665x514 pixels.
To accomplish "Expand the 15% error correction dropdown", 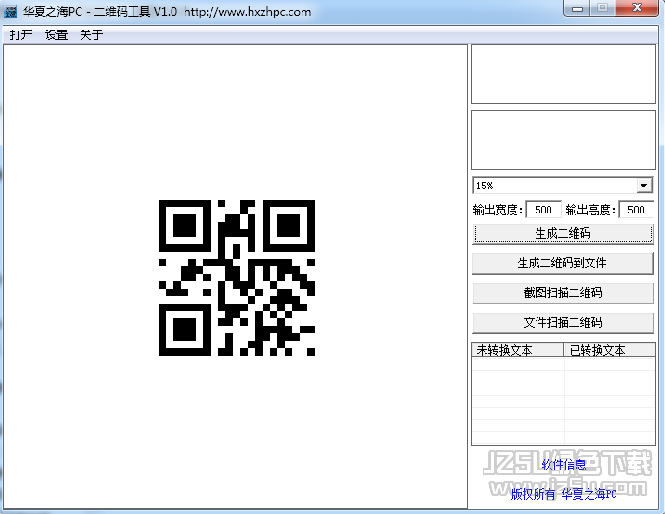I will pos(644,185).
